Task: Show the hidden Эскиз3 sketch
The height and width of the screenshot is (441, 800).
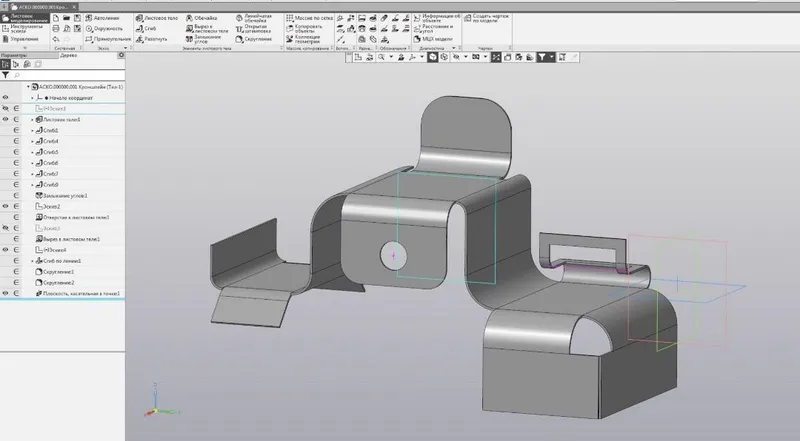Action: pyautogui.click(x=6, y=228)
